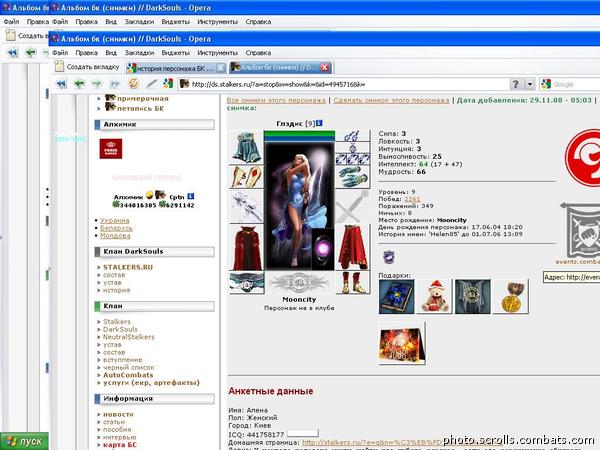The width and height of the screenshot is (600, 450).
Task: Open Инструменты menu in front window
Action: [x=217, y=53]
